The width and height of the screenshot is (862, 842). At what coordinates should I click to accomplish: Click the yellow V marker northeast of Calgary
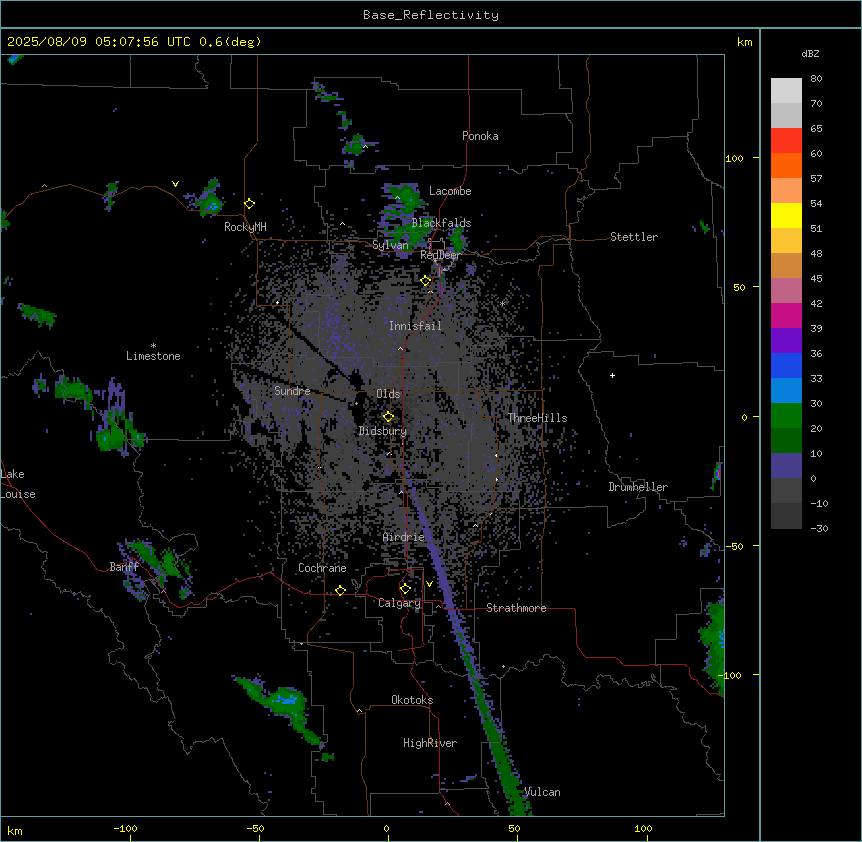coord(429,584)
